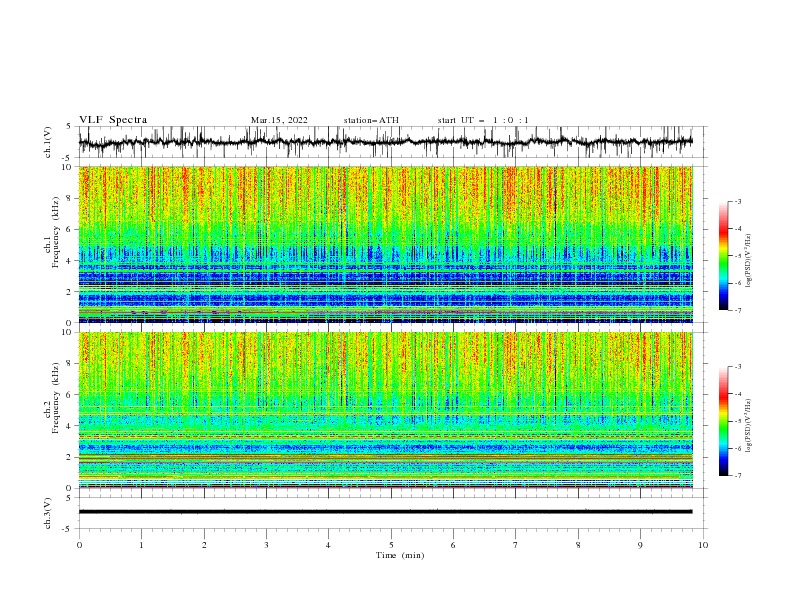The width and height of the screenshot is (792, 612).
Task: Click the "VLF Spectra" plot title
Action: coord(113,120)
